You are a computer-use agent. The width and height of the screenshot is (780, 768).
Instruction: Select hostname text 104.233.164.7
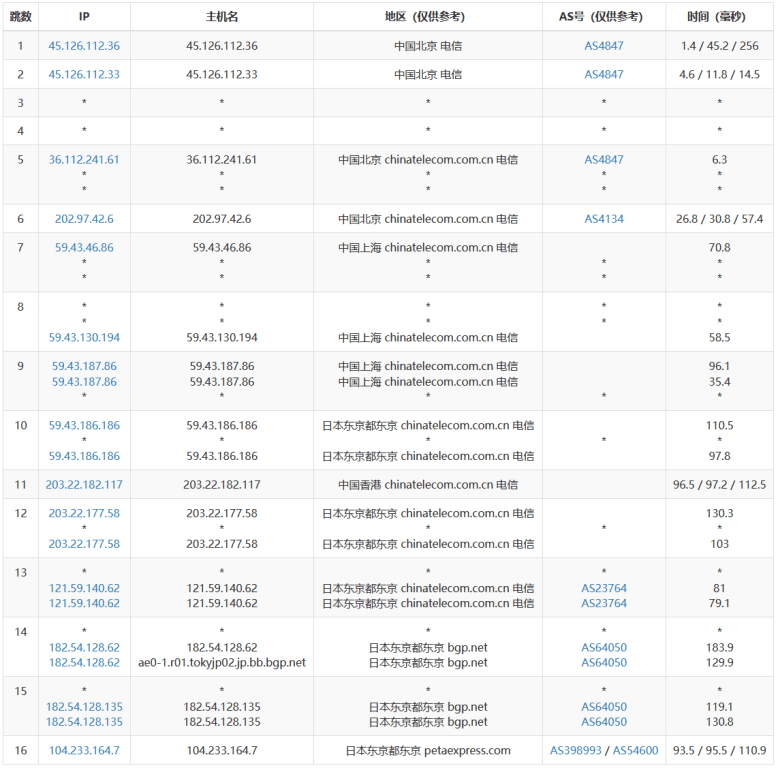click(222, 751)
